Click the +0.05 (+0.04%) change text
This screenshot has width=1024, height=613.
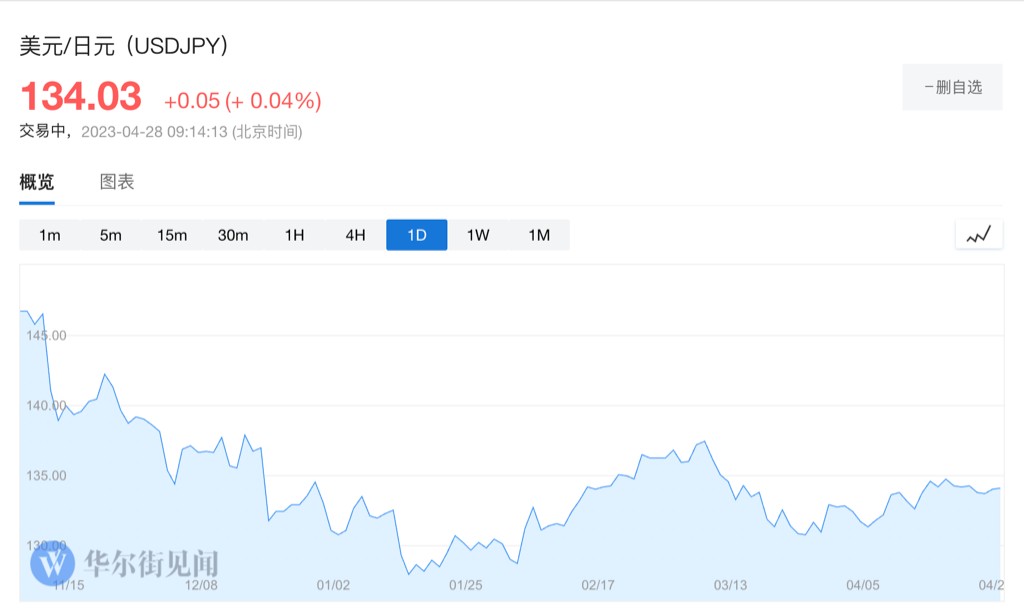click(243, 100)
